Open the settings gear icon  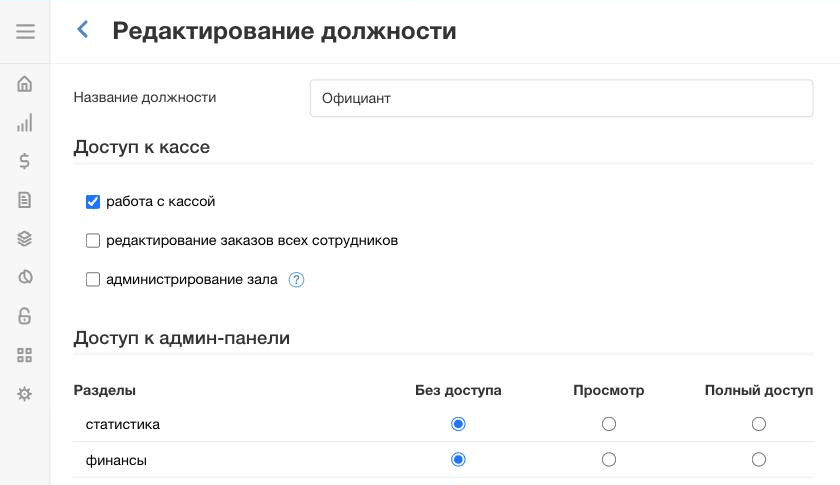pos(25,394)
